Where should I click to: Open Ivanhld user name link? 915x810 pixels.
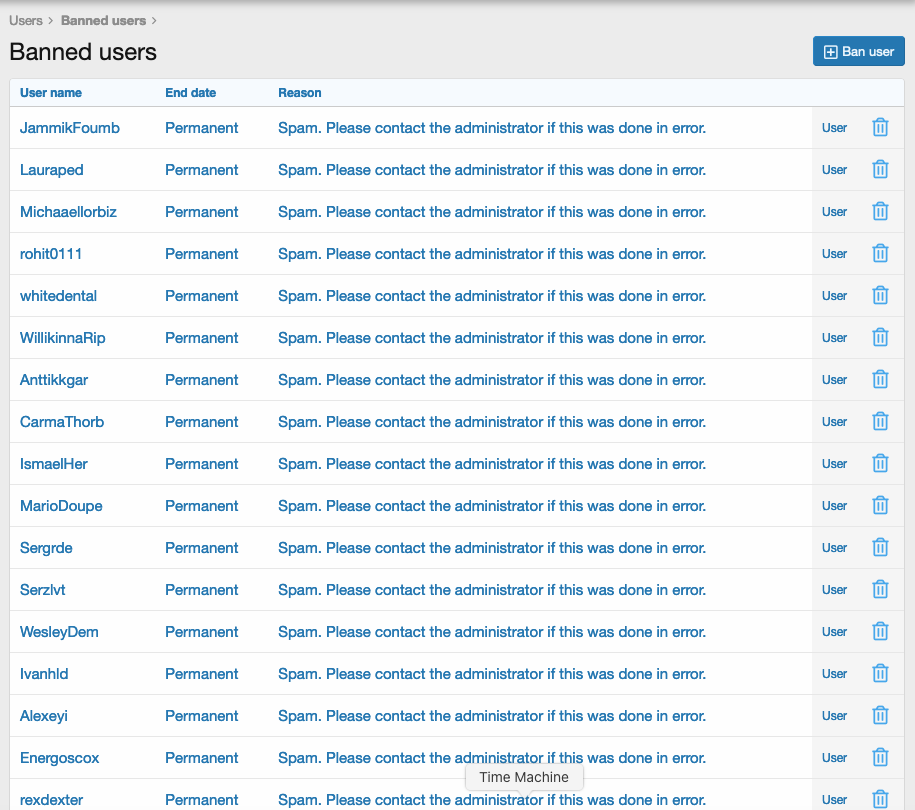point(44,674)
